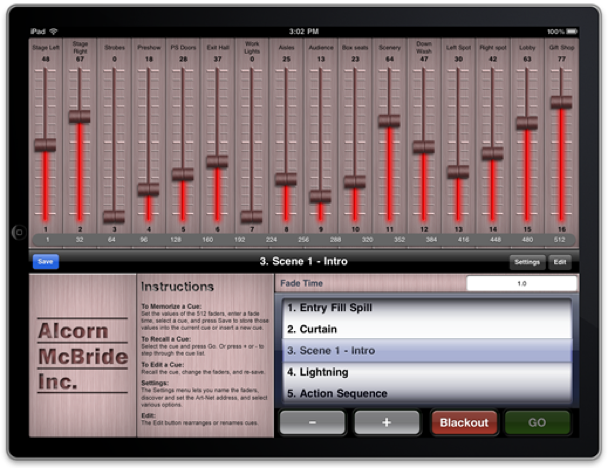Click the Scenery fader knob

click(x=389, y=121)
